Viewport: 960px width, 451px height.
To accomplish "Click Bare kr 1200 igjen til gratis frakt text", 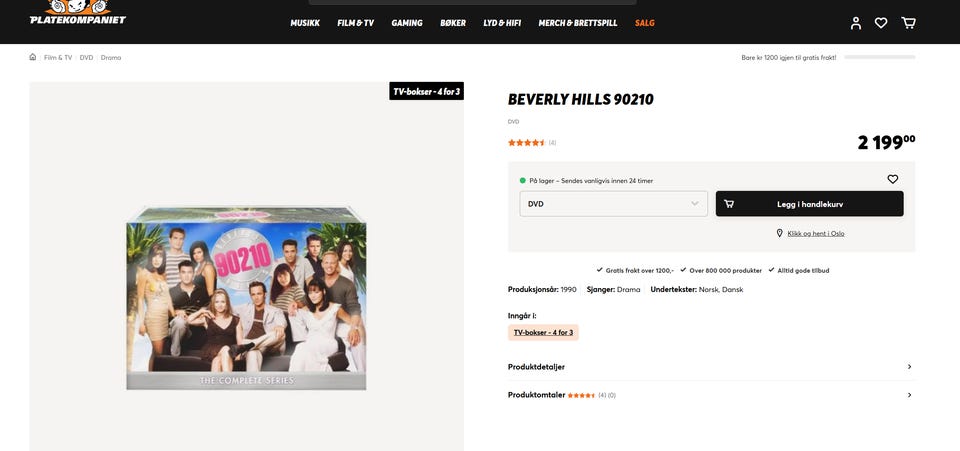I will pos(789,58).
